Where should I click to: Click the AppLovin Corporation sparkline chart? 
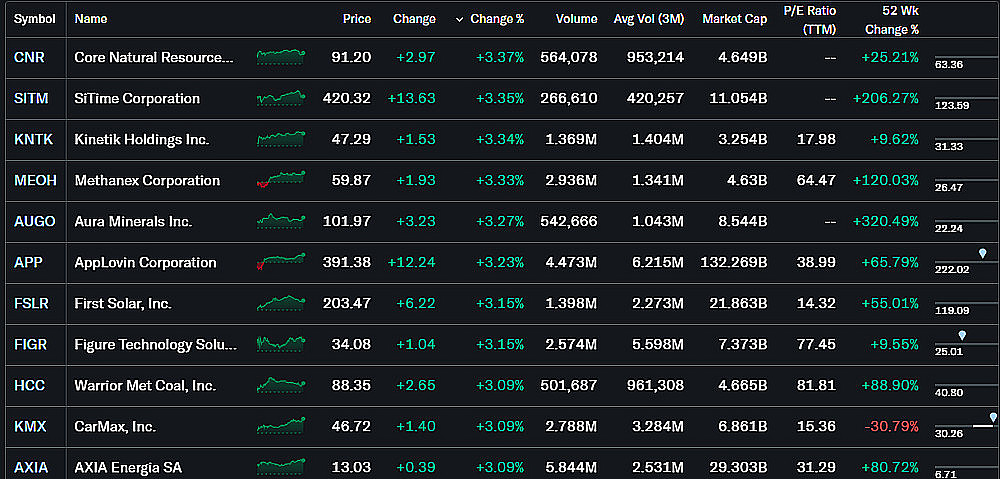tap(281, 262)
